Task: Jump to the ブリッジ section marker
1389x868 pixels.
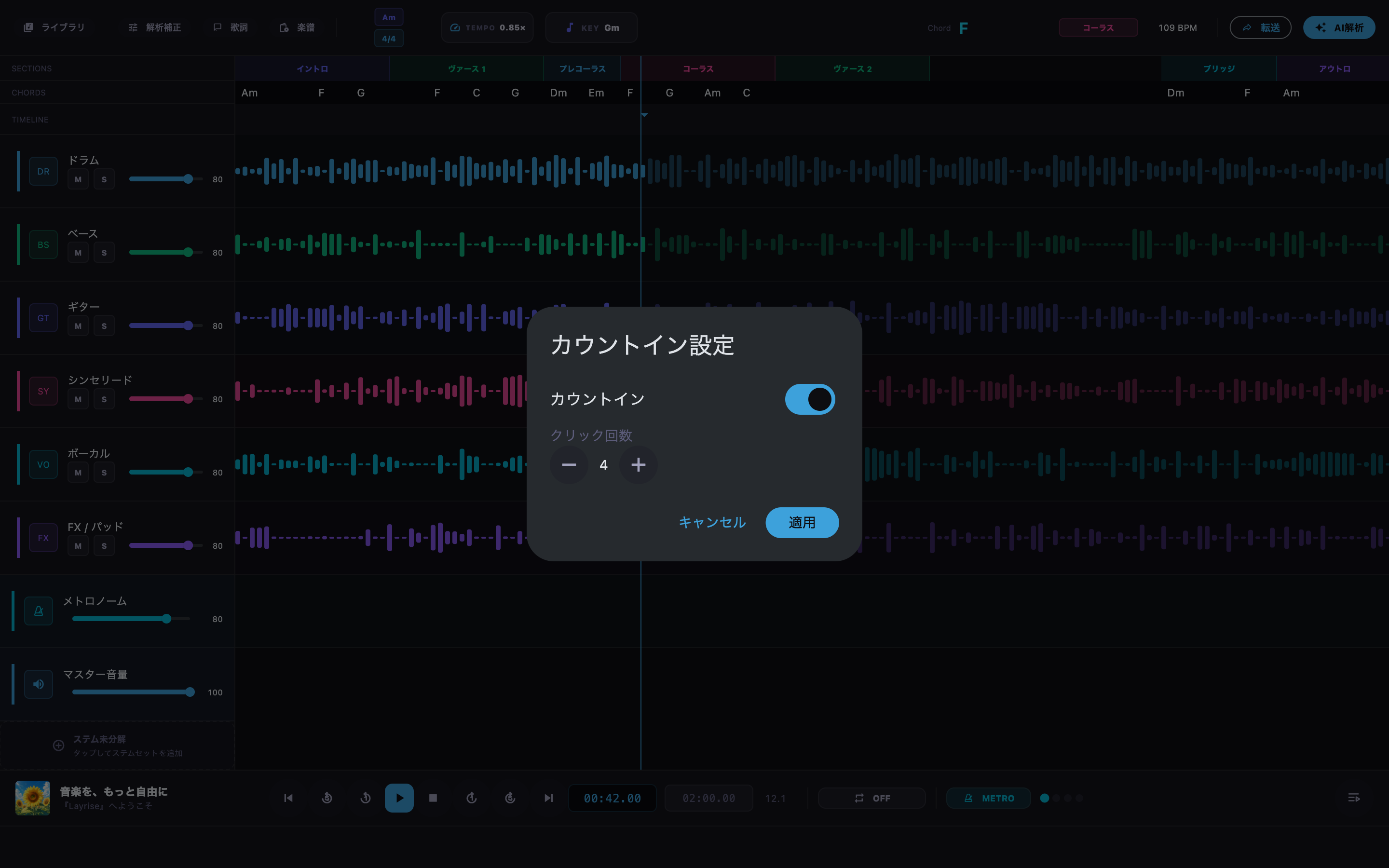Action: pos(1219,69)
